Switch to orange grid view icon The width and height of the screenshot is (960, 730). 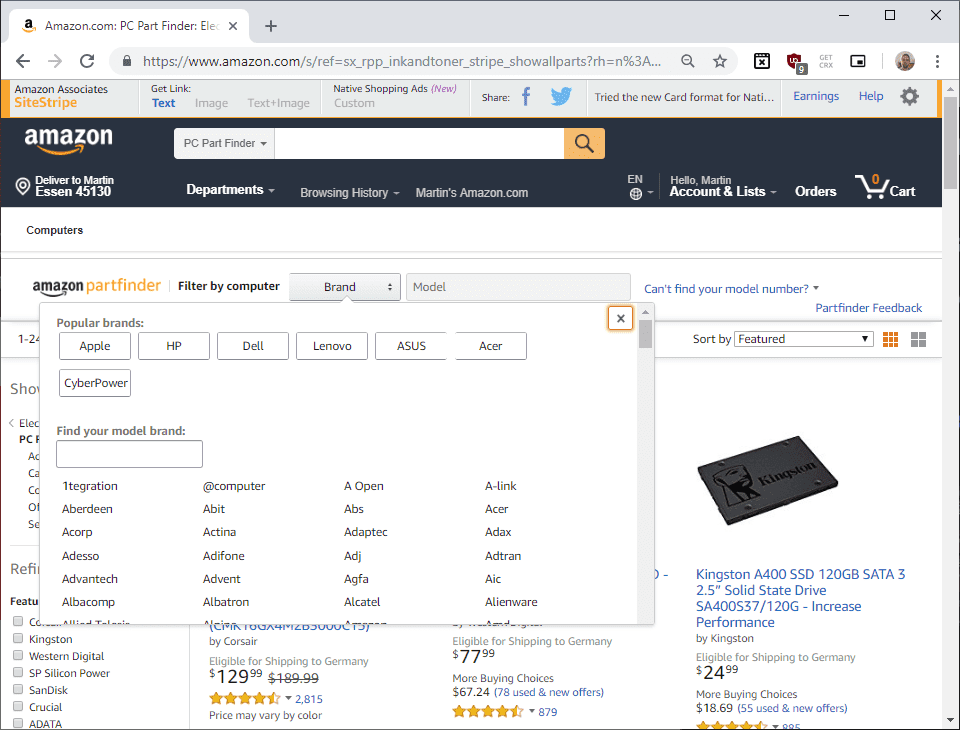point(890,339)
